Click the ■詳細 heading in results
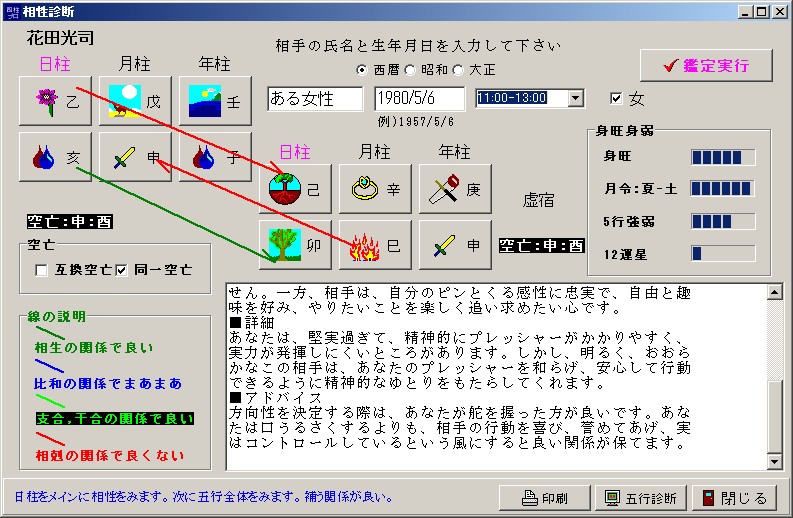This screenshot has height=518, width=793. click(x=252, y=322)
